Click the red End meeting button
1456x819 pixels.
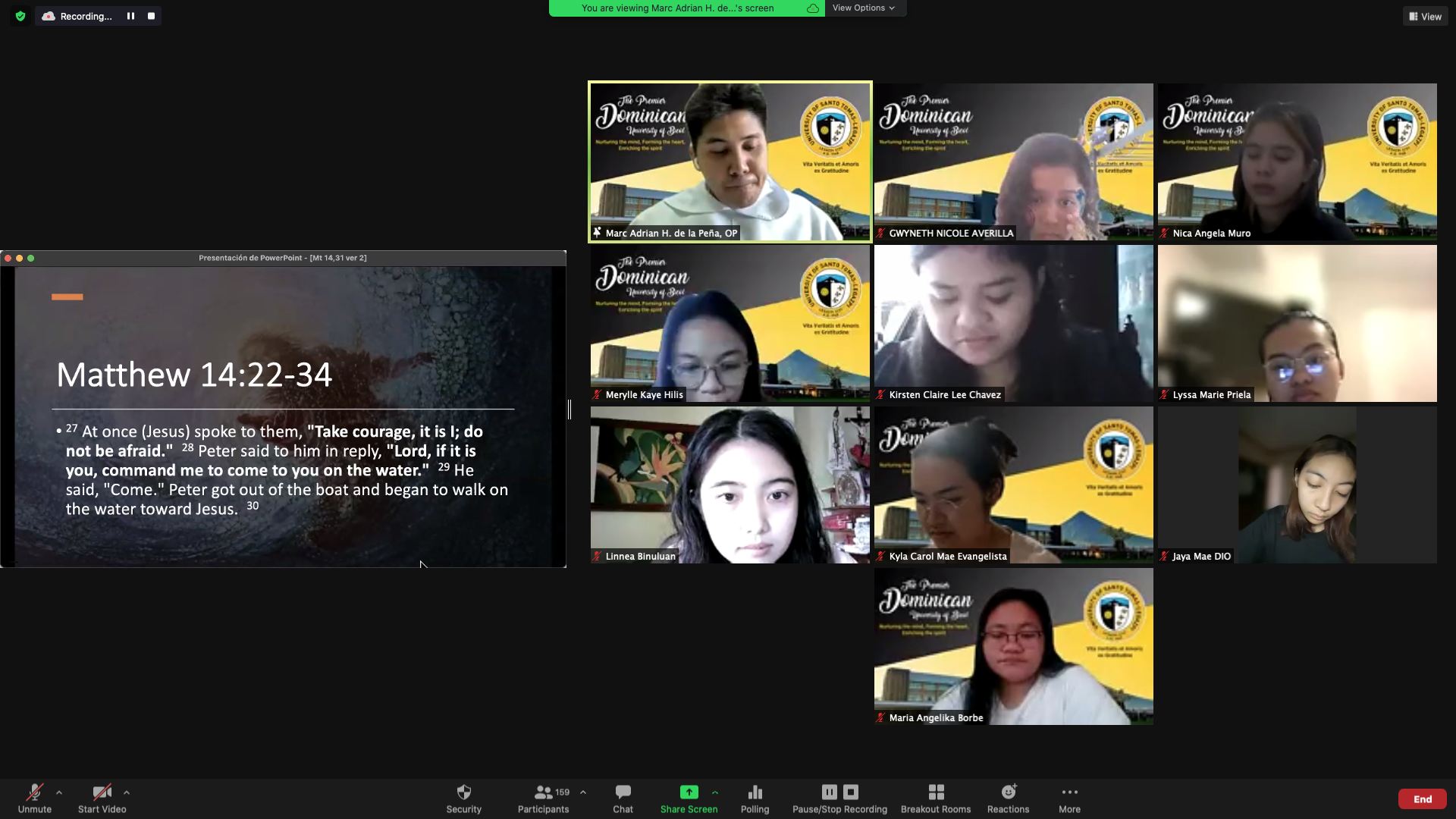1422,799
